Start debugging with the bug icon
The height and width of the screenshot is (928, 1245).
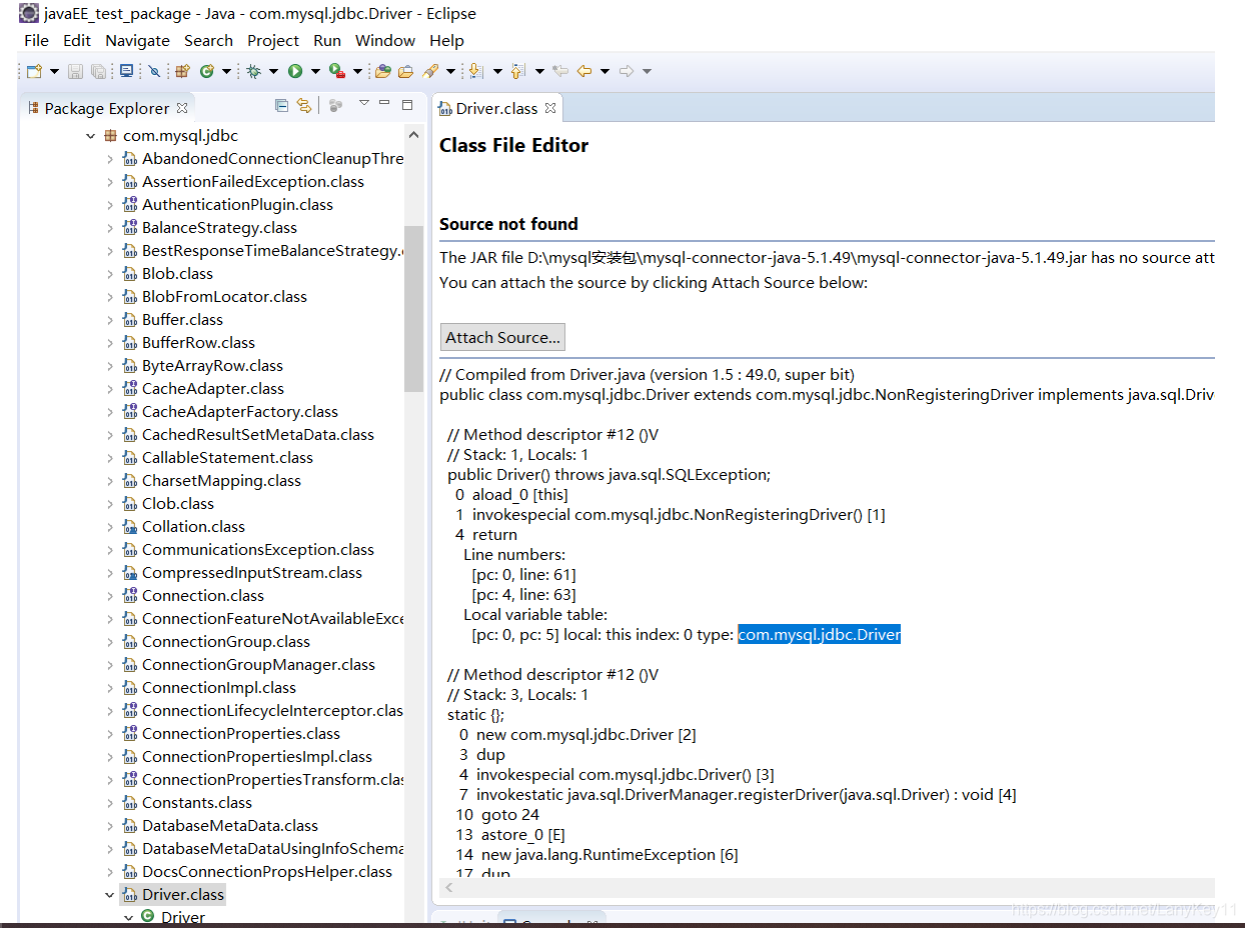pyautogui.click(x=254, y=71)
